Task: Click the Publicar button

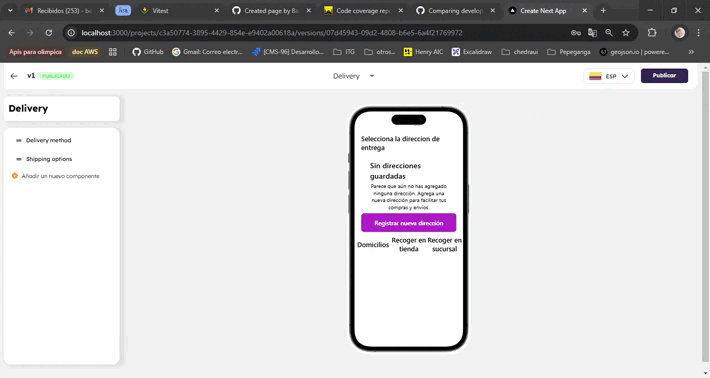Action: (x=664, y=76)
